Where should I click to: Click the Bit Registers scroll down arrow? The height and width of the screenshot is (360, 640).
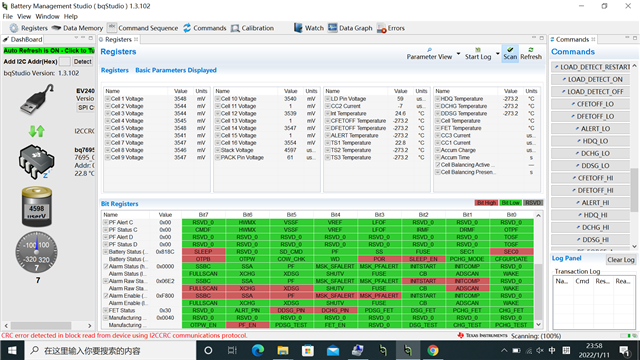point(538,324)
